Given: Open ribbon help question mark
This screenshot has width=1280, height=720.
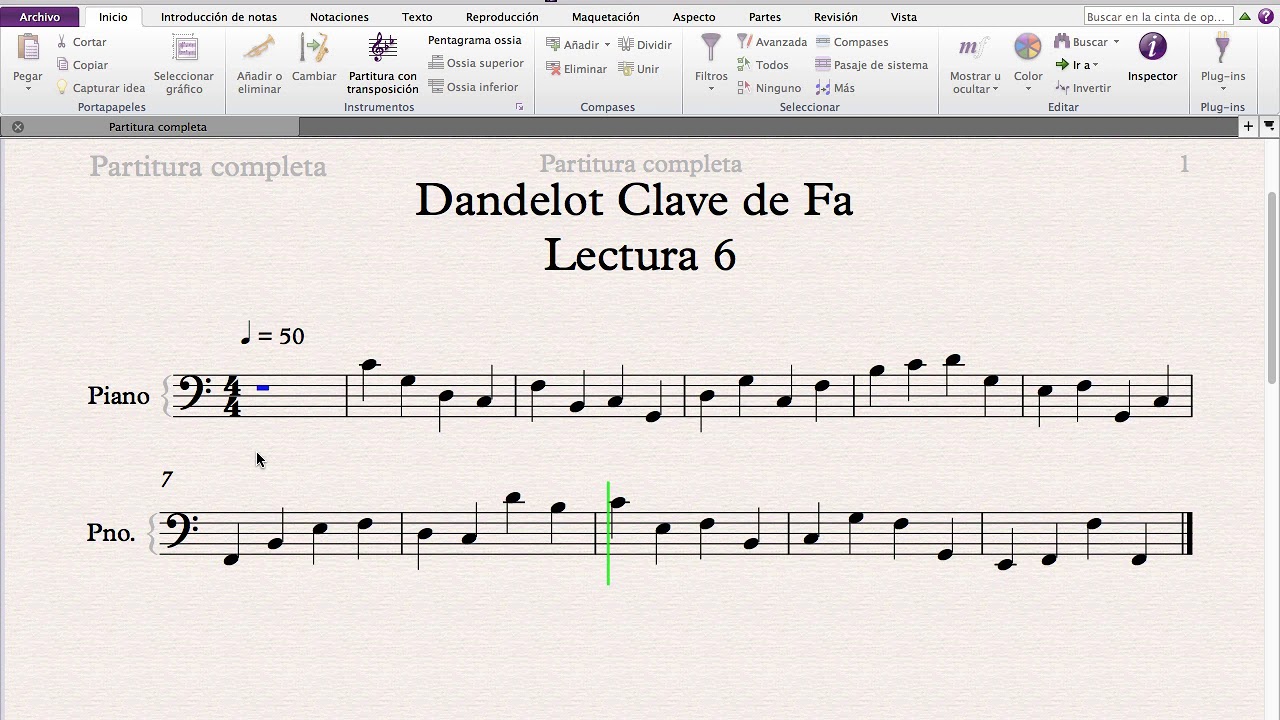Looking at the screenshot, I should click(x=1264, y=17).
